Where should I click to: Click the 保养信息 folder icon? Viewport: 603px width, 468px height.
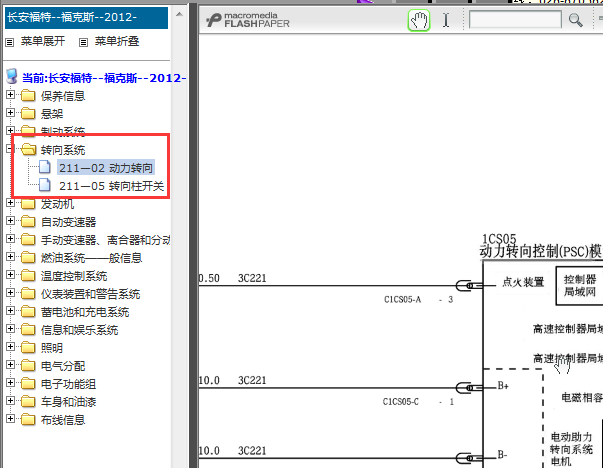point(28,95)
